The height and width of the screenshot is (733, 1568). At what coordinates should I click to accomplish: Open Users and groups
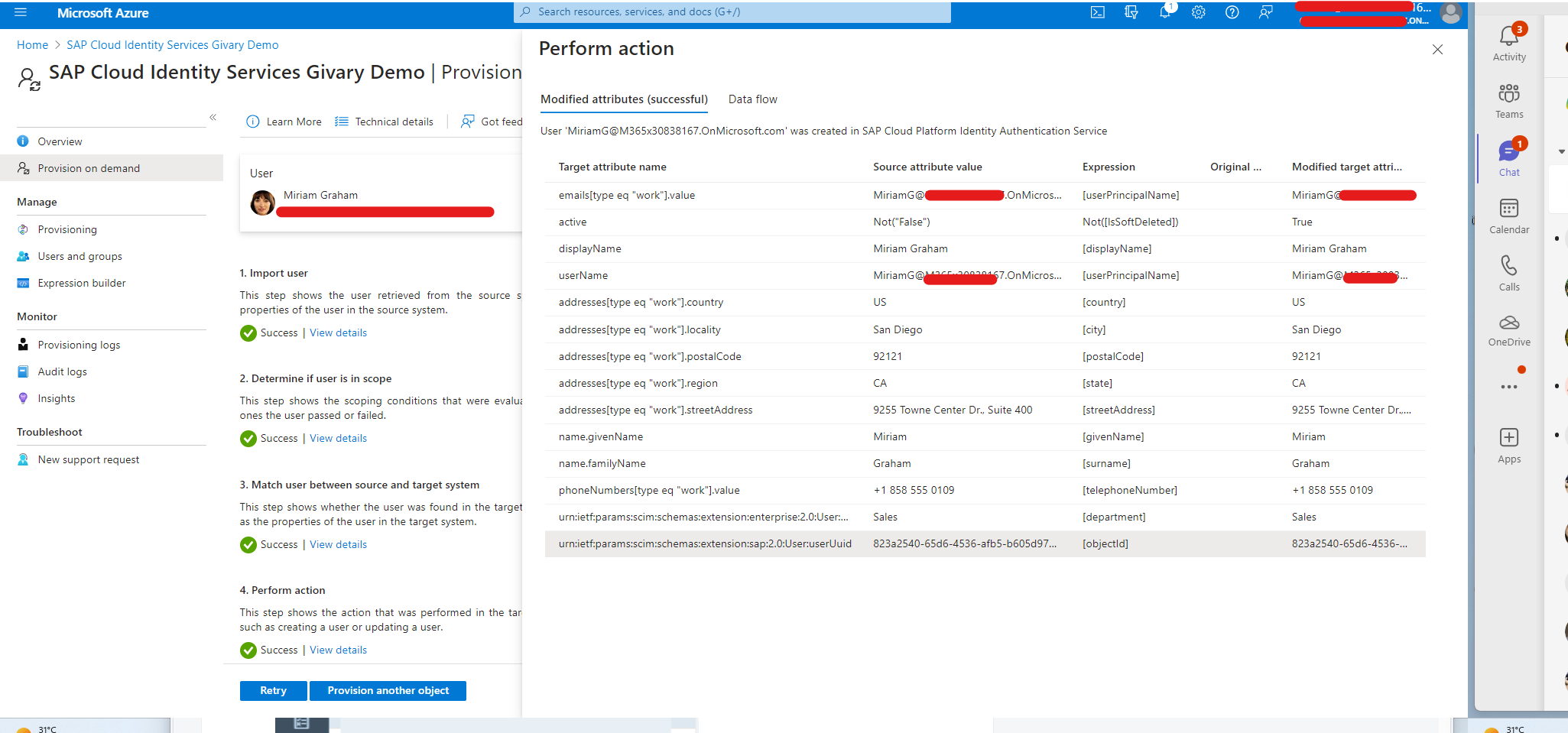[80, 256]
